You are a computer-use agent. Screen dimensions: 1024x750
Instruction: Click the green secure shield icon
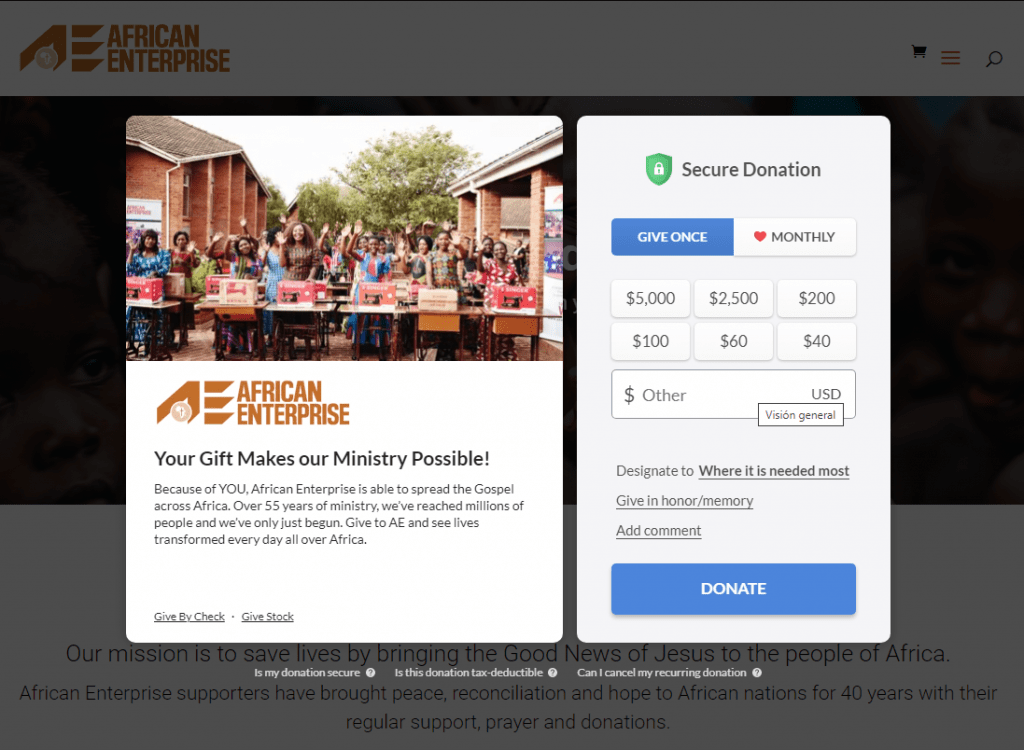(659, 169)
